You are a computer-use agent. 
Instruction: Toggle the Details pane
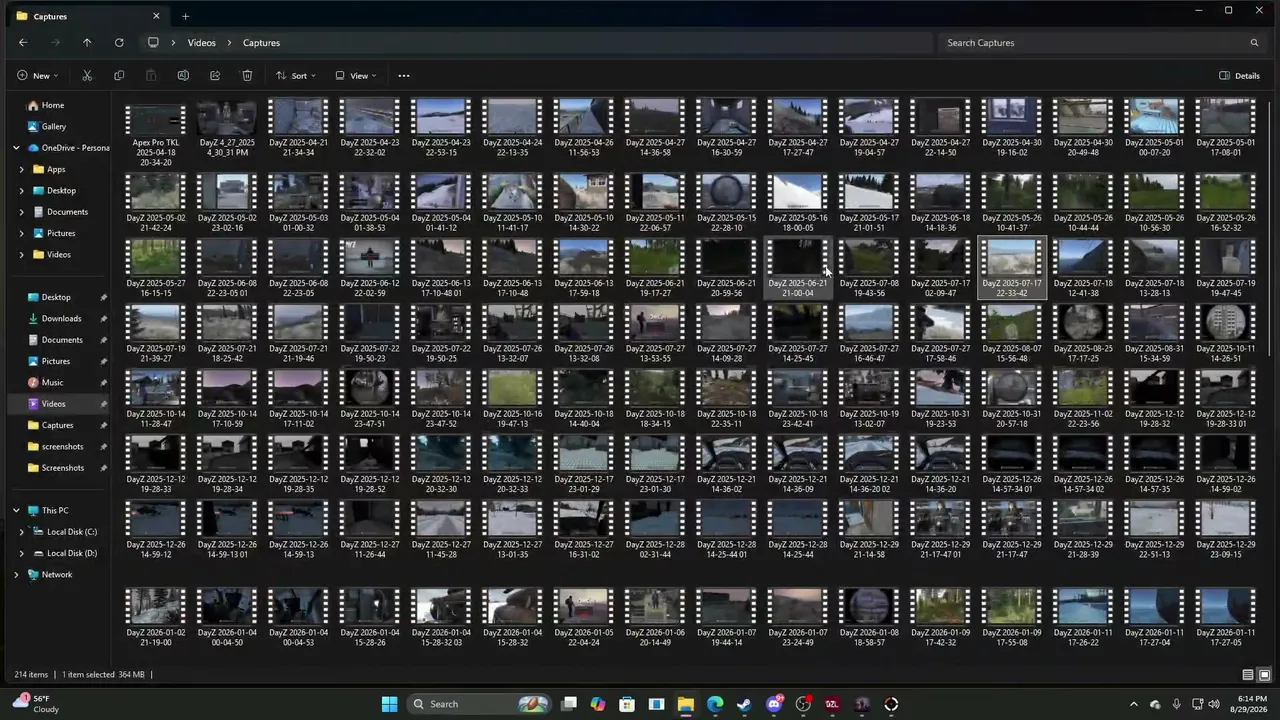pyautogui.click(x=1240, y=76)
